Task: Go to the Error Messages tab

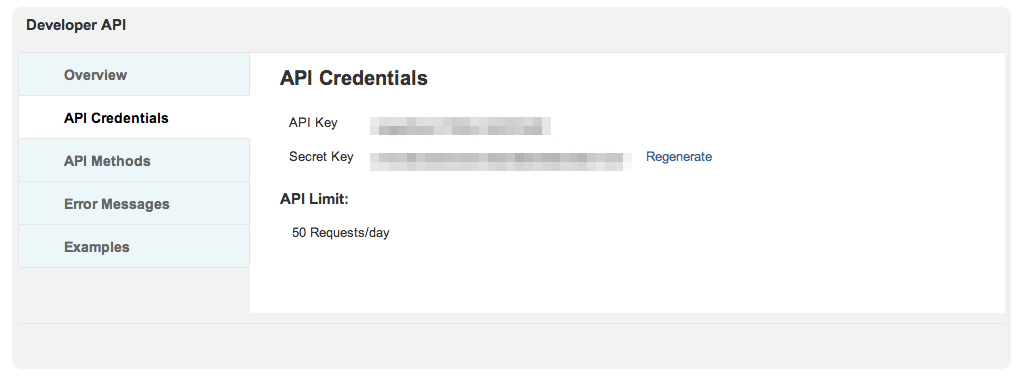Action: [x=134, y=204]
